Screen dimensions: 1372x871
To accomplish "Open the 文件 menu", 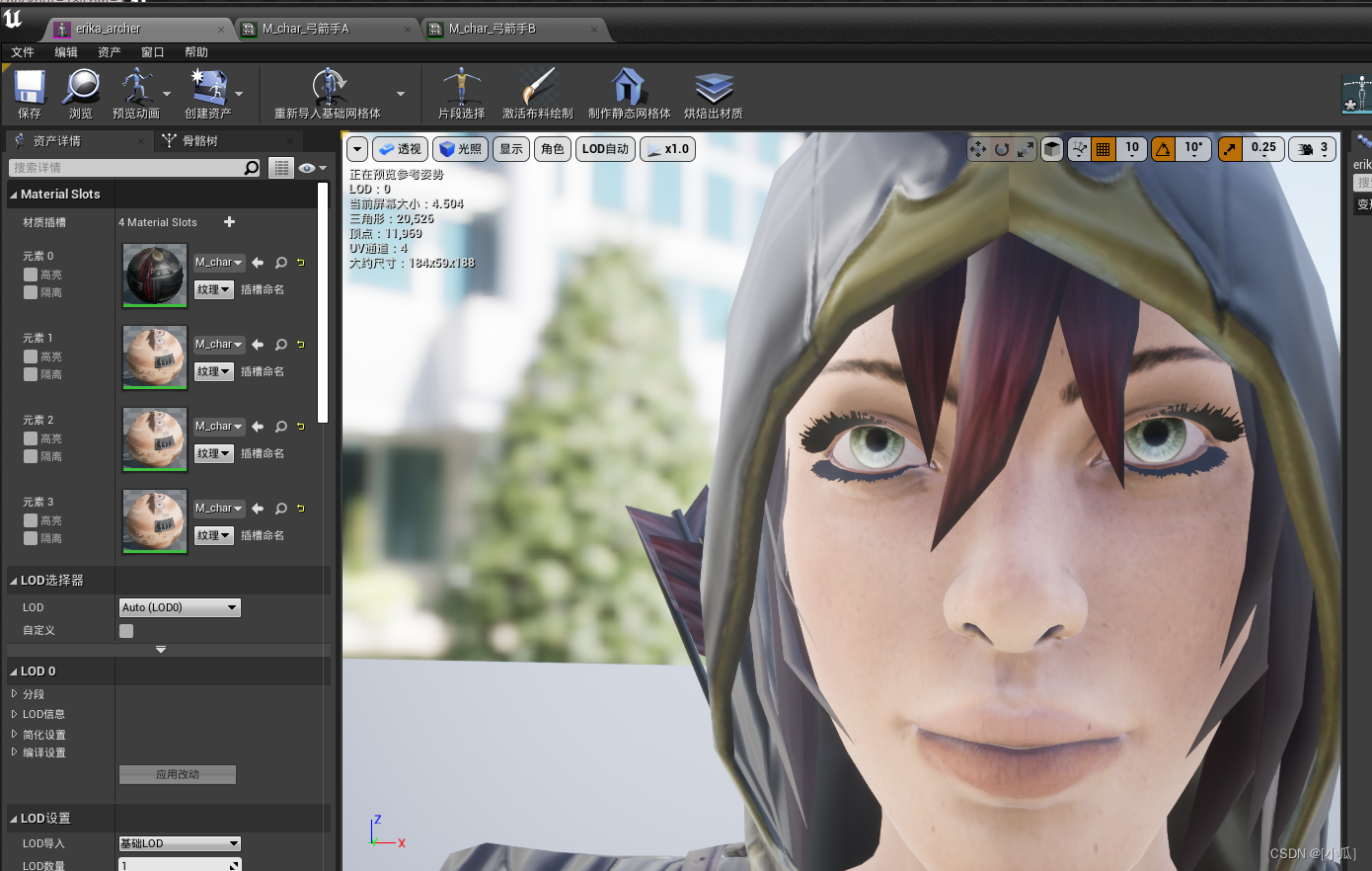I will (x=23, y=52).
